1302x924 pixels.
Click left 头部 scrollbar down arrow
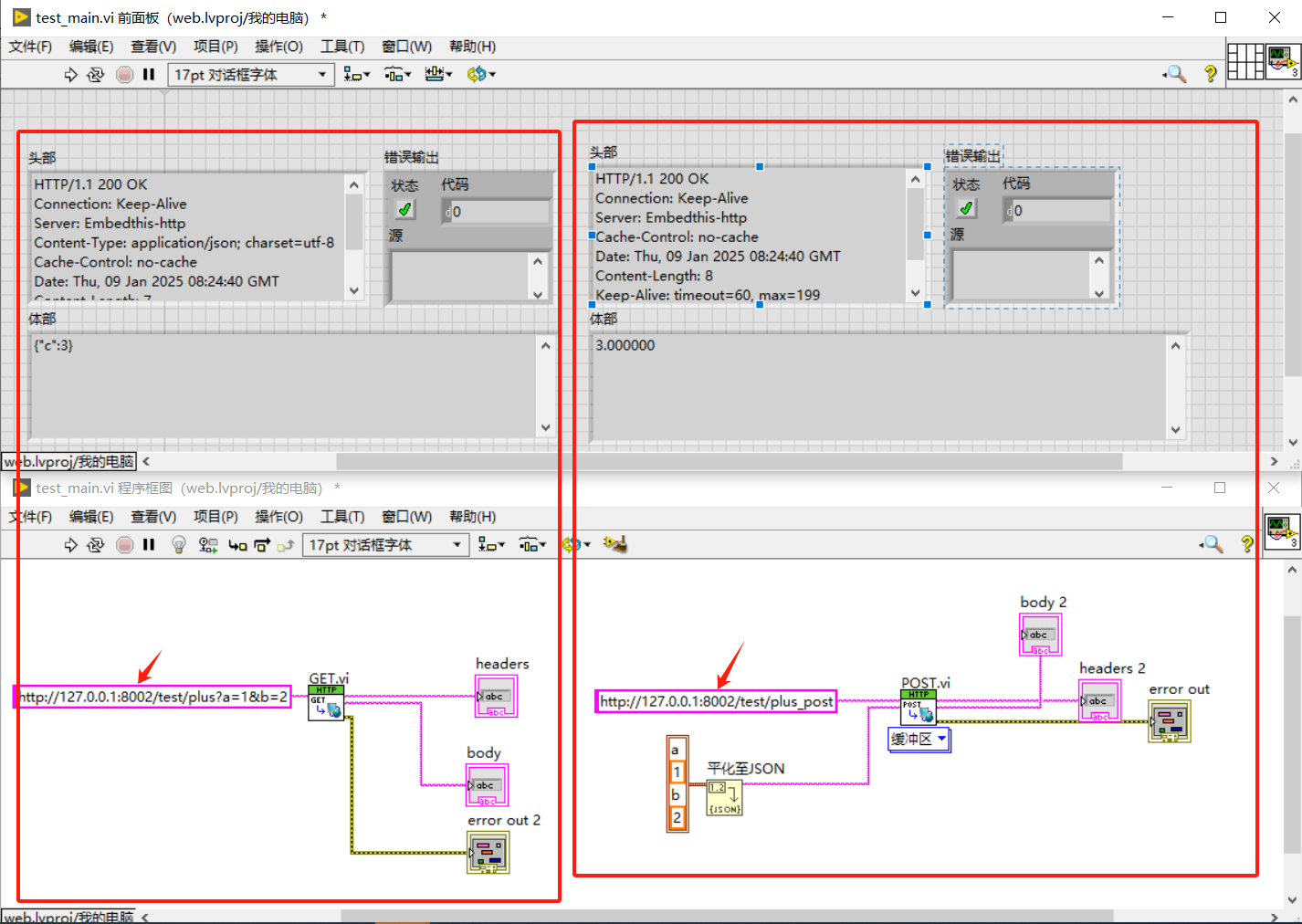click(354, 291)
